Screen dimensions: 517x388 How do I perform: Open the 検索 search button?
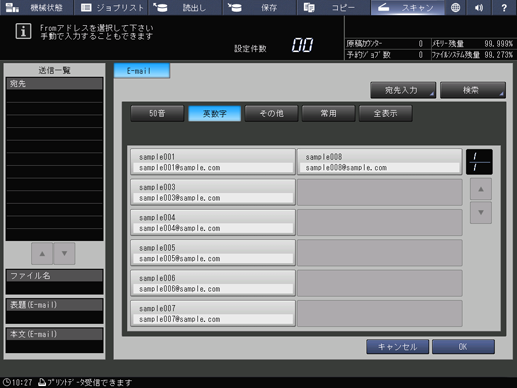473,90
